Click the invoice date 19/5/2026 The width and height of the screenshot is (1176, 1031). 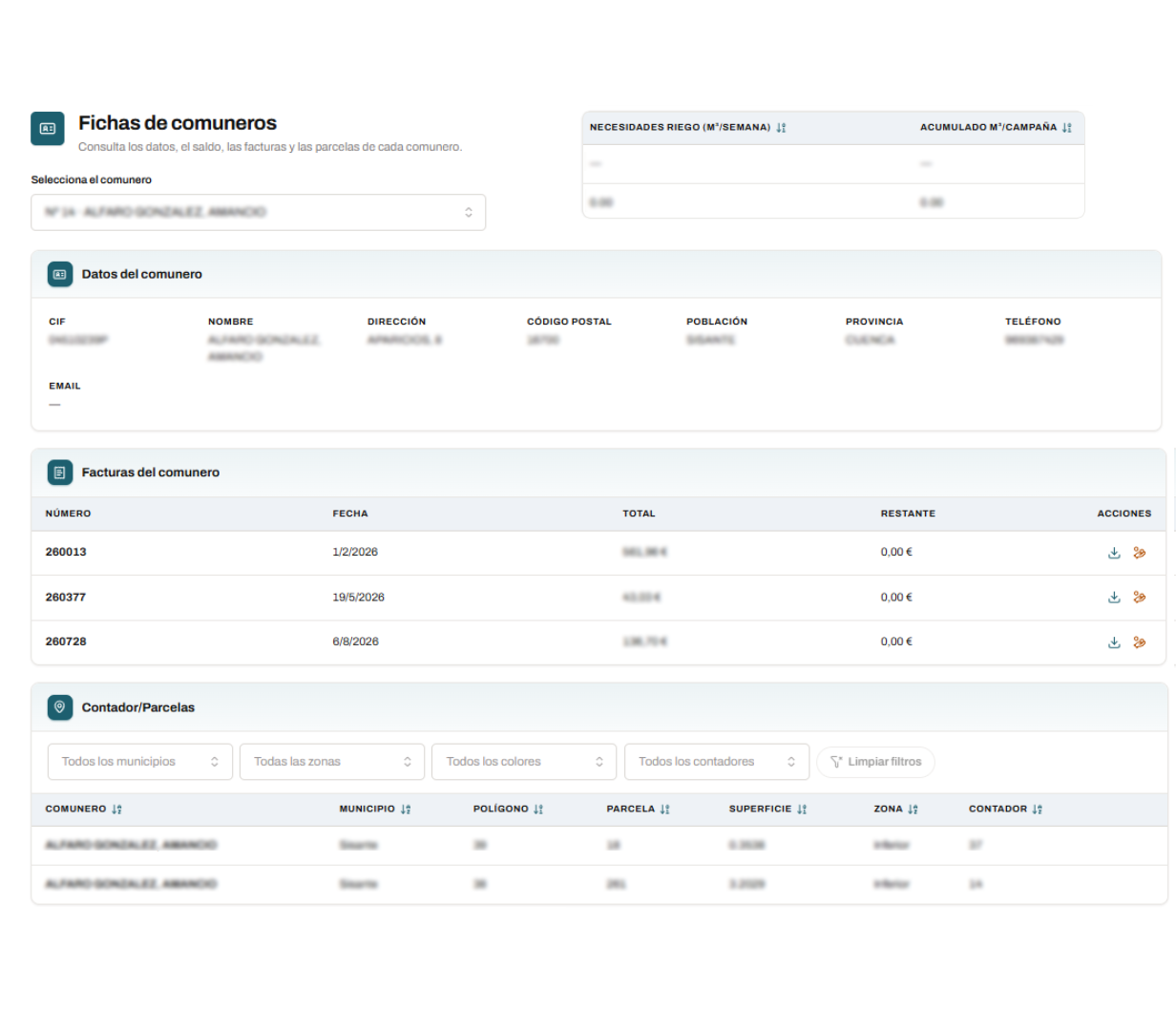pos(359,598)
